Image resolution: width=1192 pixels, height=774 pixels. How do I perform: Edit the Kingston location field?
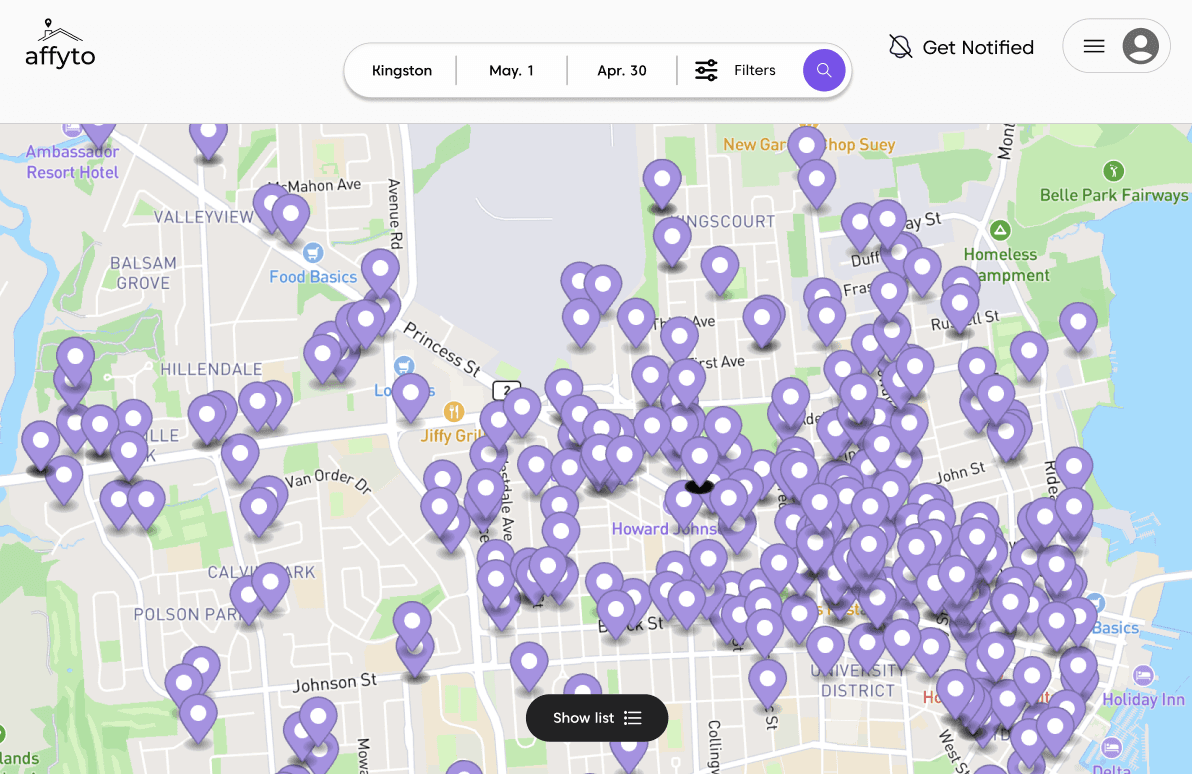coord(401,70)
